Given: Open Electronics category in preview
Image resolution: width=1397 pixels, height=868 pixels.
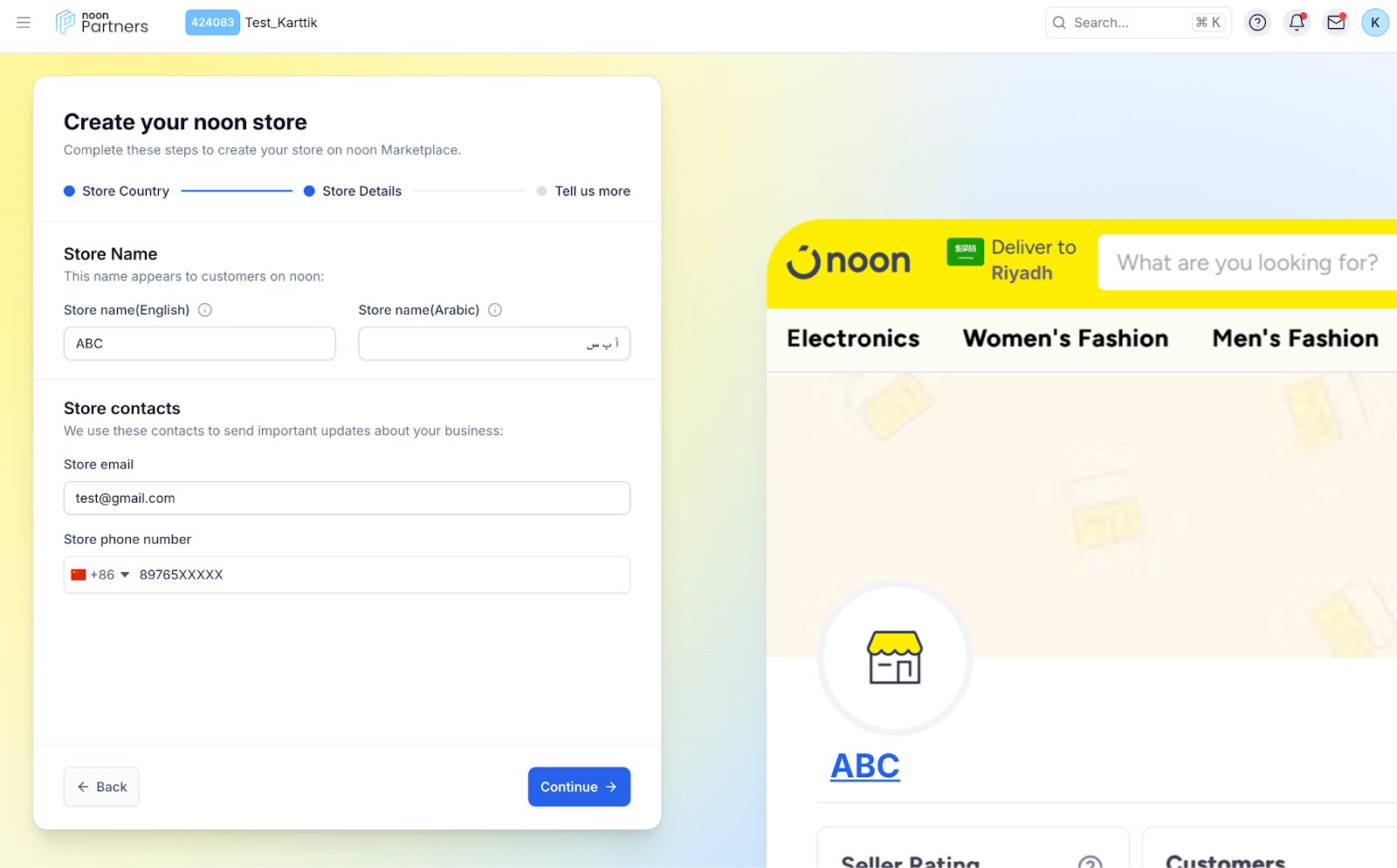Looking at the screenshot, I should [x=853, y=339].
